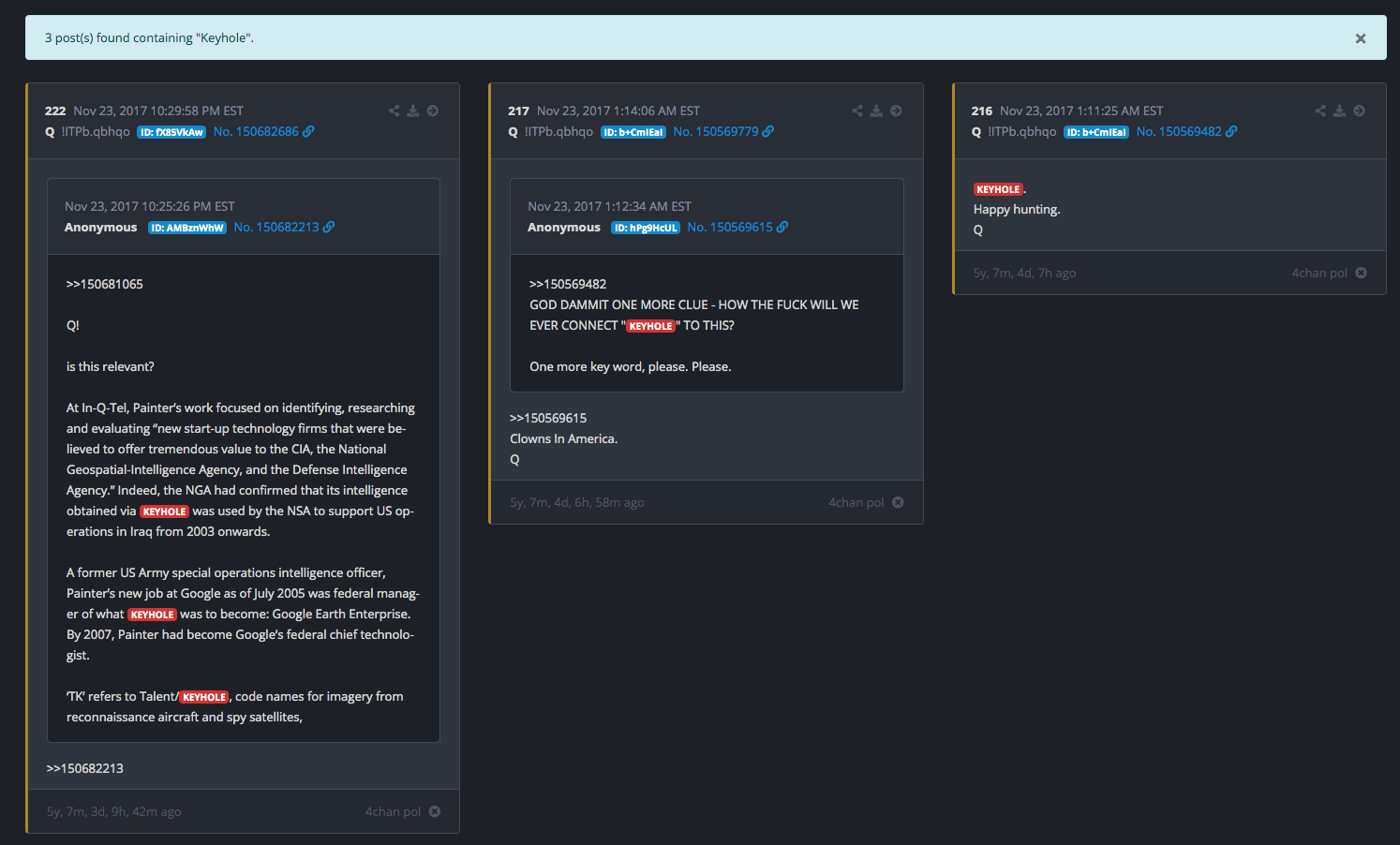Click the >>150681065 reply reference
The width and height of the screenshot is (1400, 845).
click(105, 285)
